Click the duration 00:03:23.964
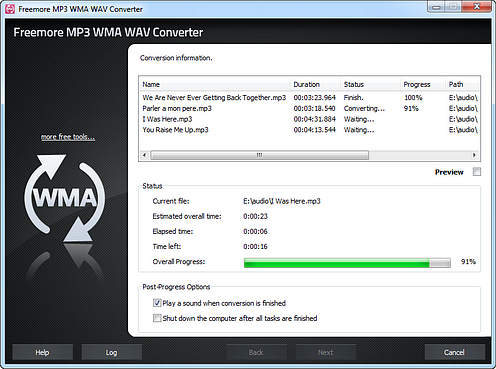The height and width of the screenshot is (369, 496). point(314,98)
